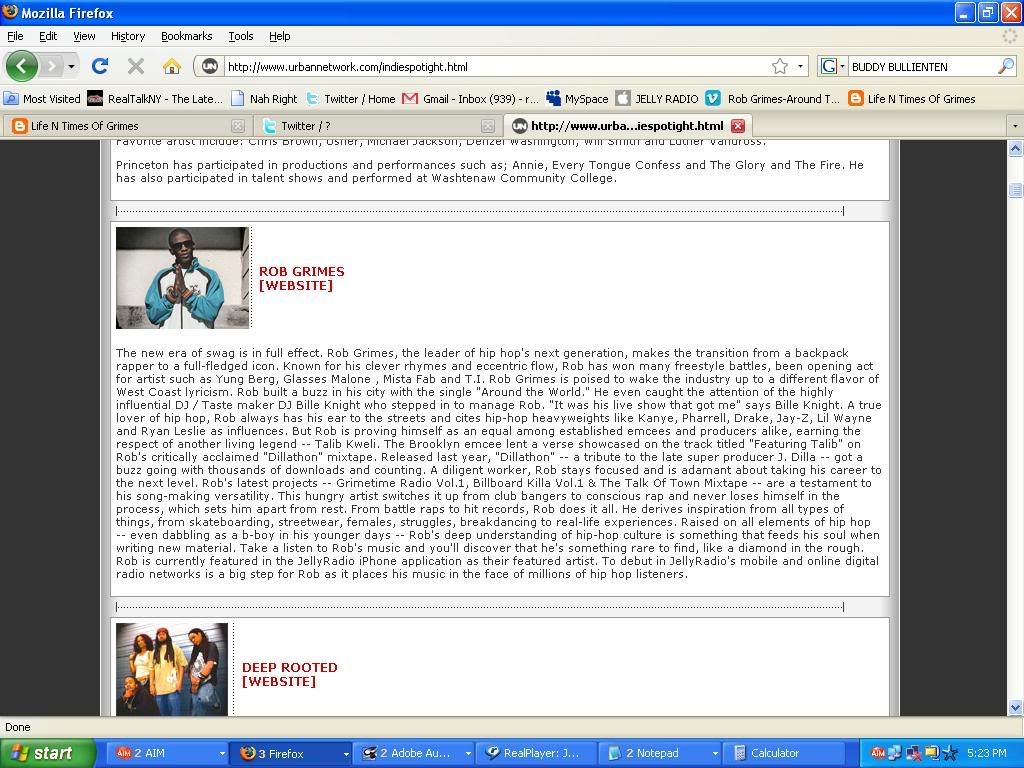
Task: Close the urbannetwork indiespotight tab
Action: 738,125
